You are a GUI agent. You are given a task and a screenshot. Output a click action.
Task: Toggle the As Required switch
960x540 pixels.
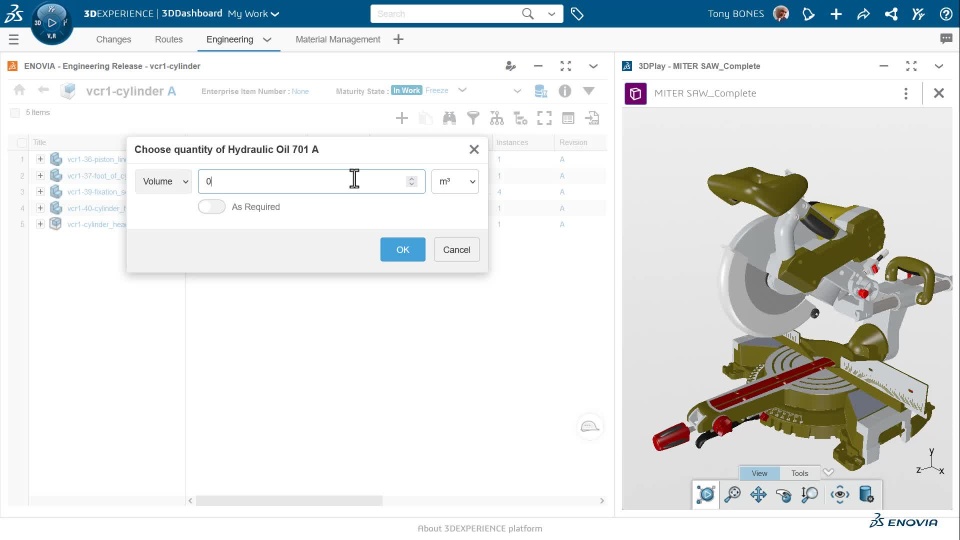tap(211, 207)
